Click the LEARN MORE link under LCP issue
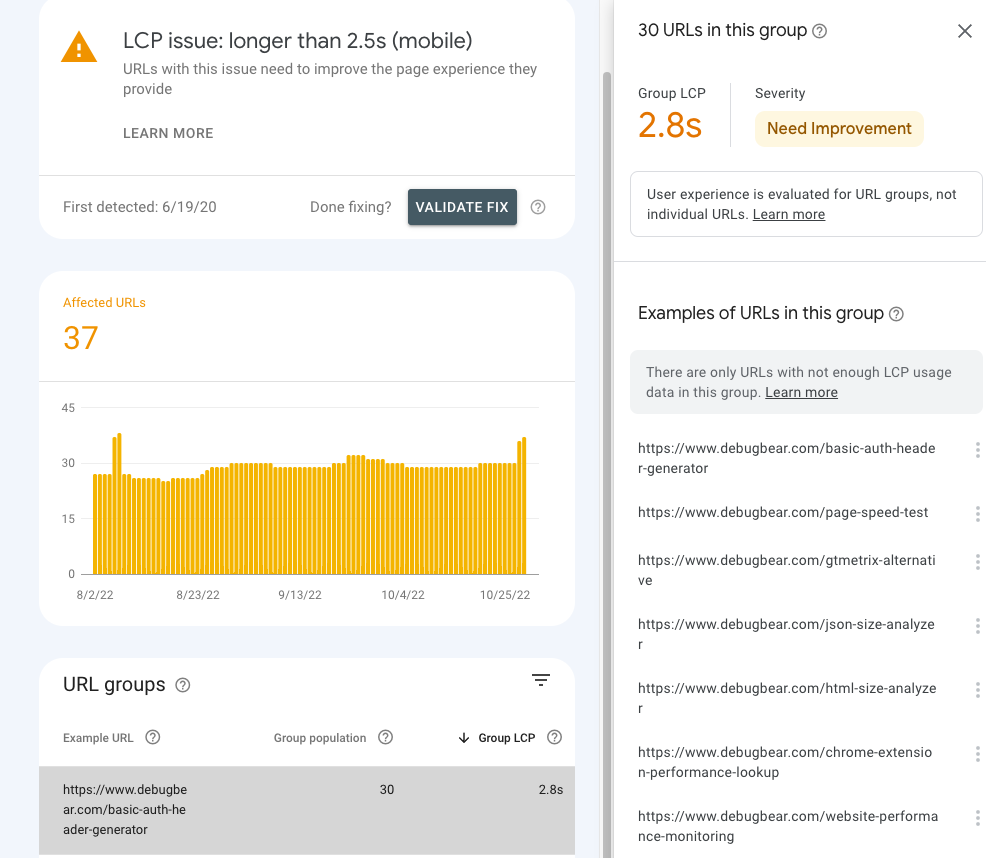The height and width of the screenshot is (858, 986). pyautogui.click(x=168, y=133)
